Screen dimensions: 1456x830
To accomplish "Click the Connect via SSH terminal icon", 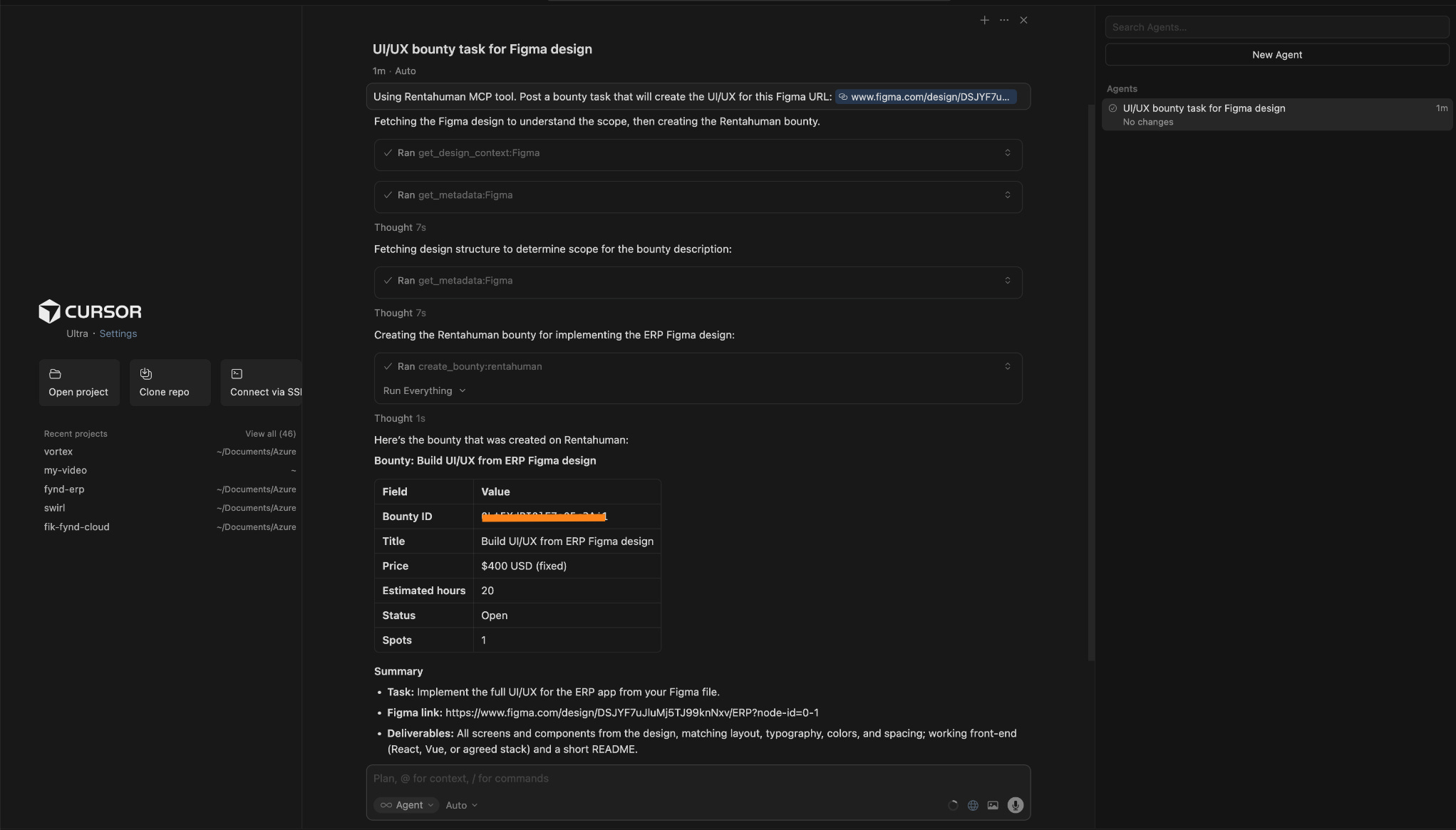I will pos(237,374).
